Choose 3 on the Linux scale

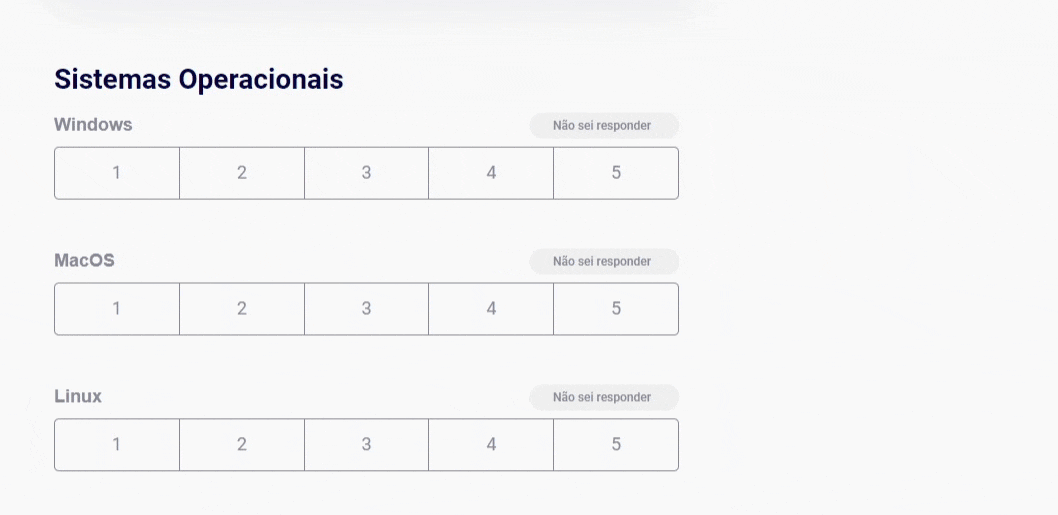pyautogui.click(x=366, y=445)
